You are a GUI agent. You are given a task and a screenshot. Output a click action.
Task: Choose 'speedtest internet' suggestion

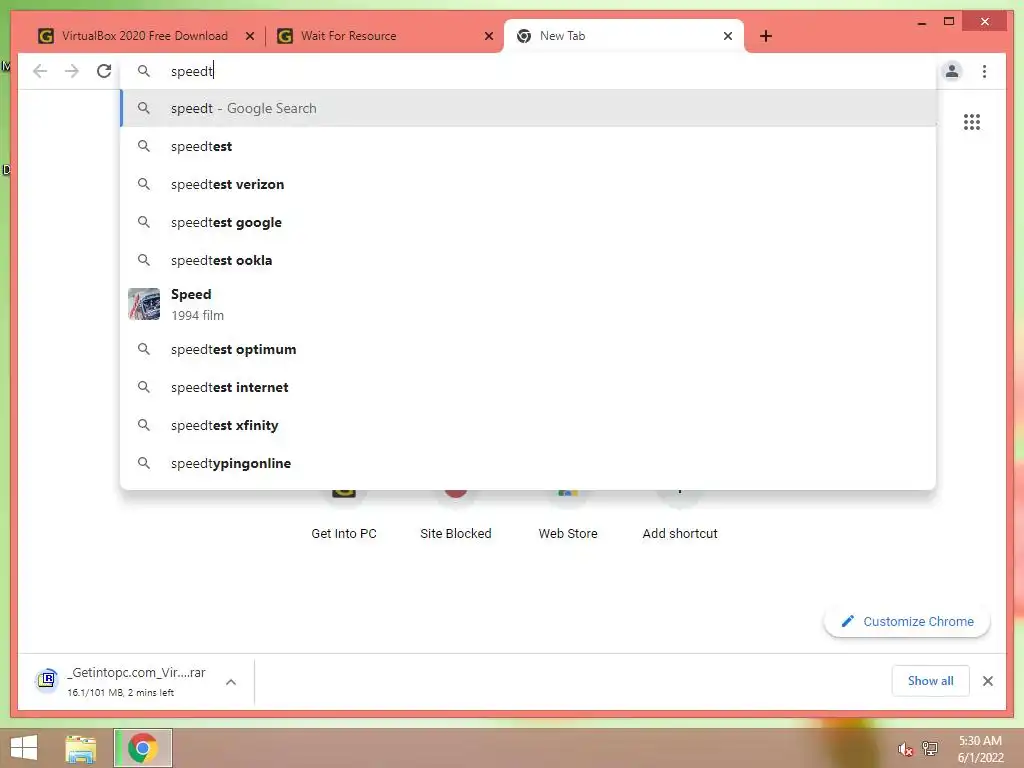(528, 387)
